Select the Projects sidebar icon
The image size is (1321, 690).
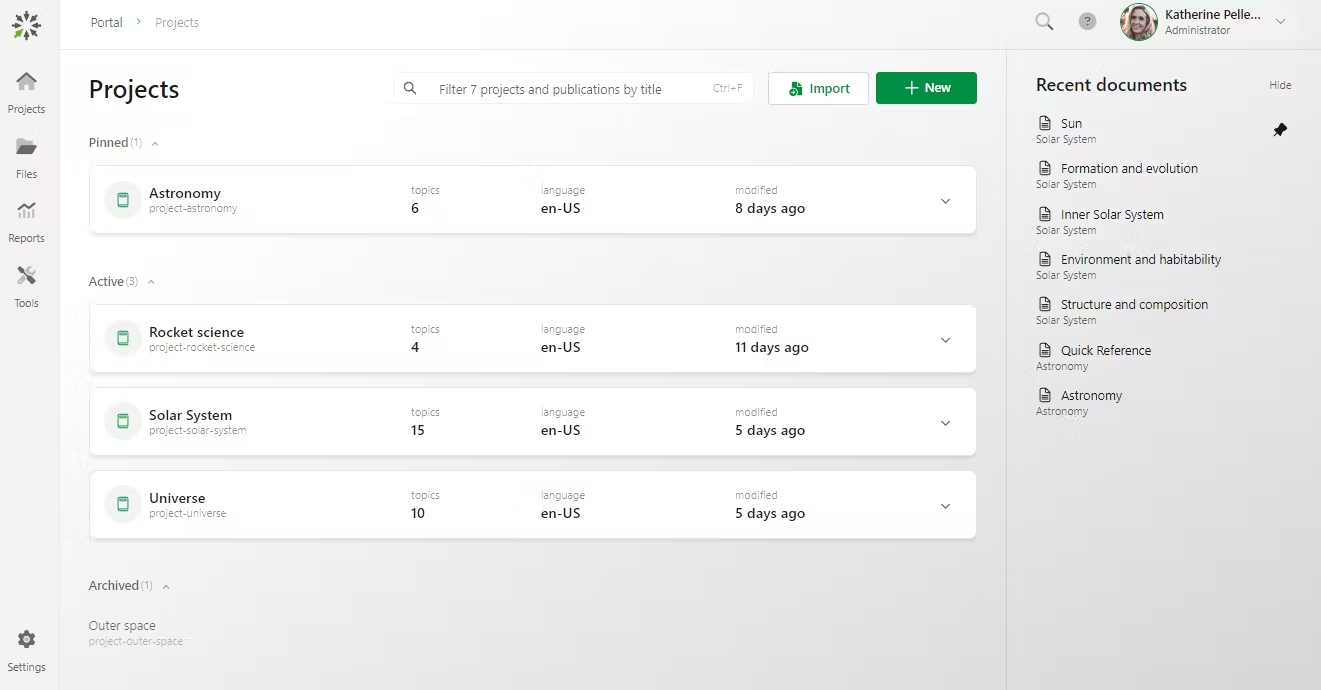26,90
